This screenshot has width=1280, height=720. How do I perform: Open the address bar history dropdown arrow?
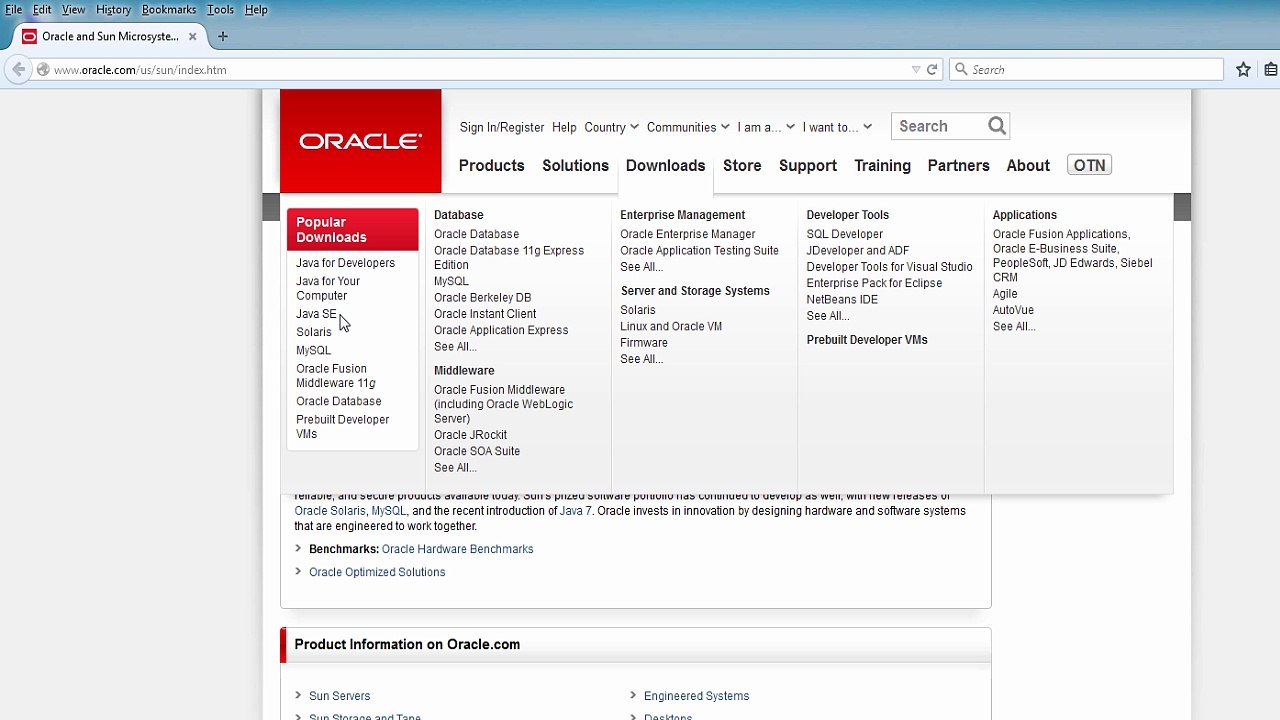(916, 70)
